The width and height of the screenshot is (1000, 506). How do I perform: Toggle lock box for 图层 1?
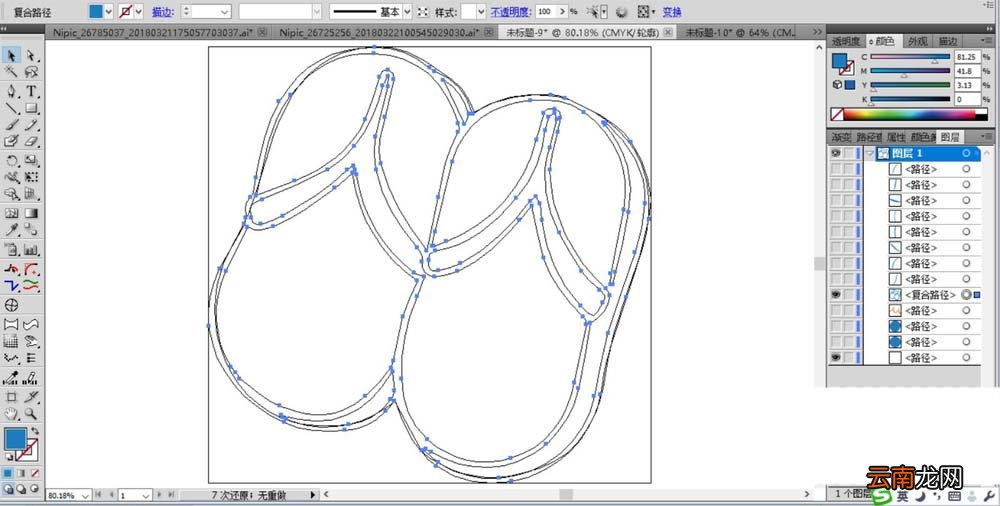[x=848, y=153]
